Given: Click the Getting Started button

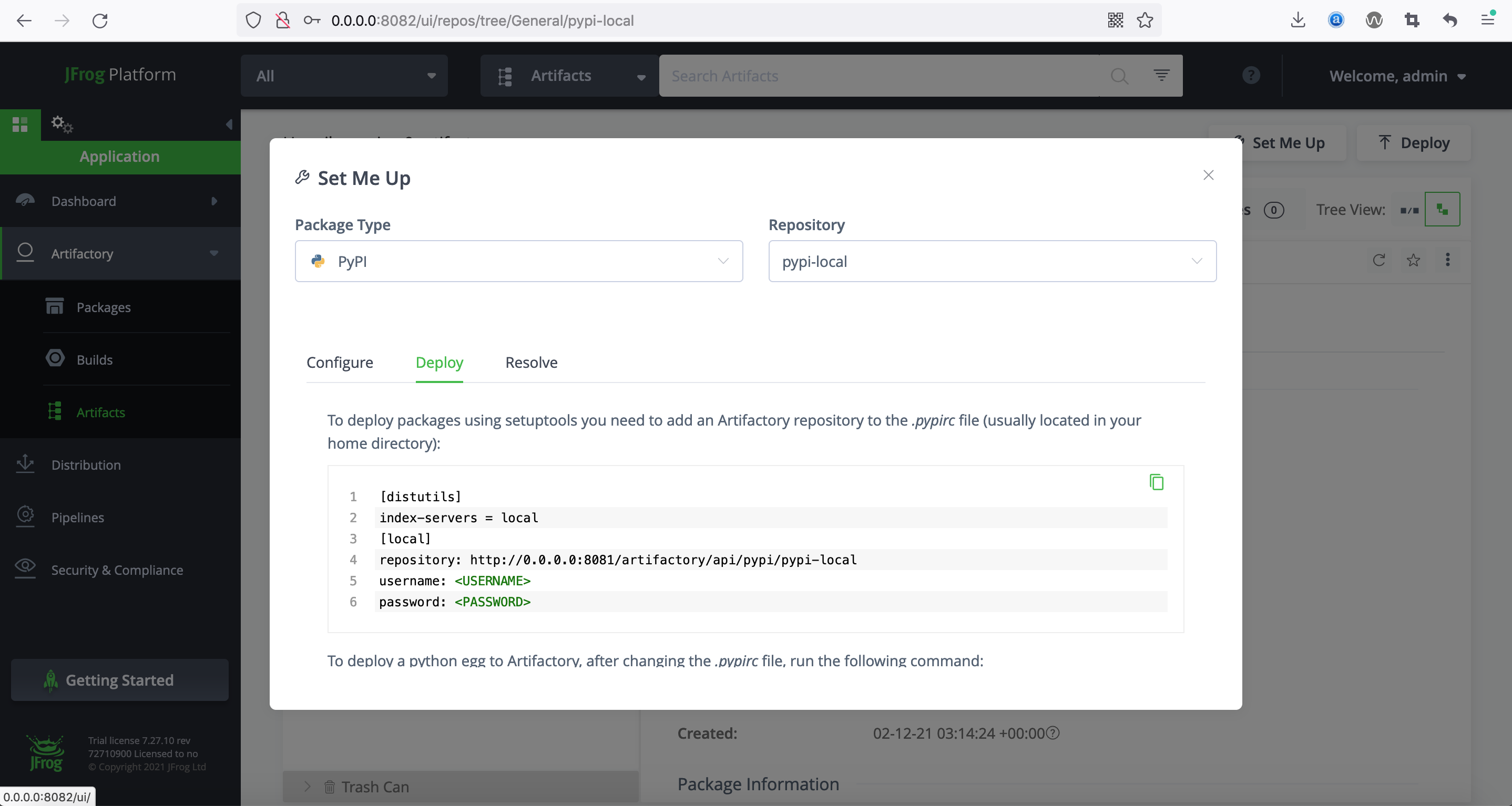Looking at the screenshot, I should click(x=120, y=680).
